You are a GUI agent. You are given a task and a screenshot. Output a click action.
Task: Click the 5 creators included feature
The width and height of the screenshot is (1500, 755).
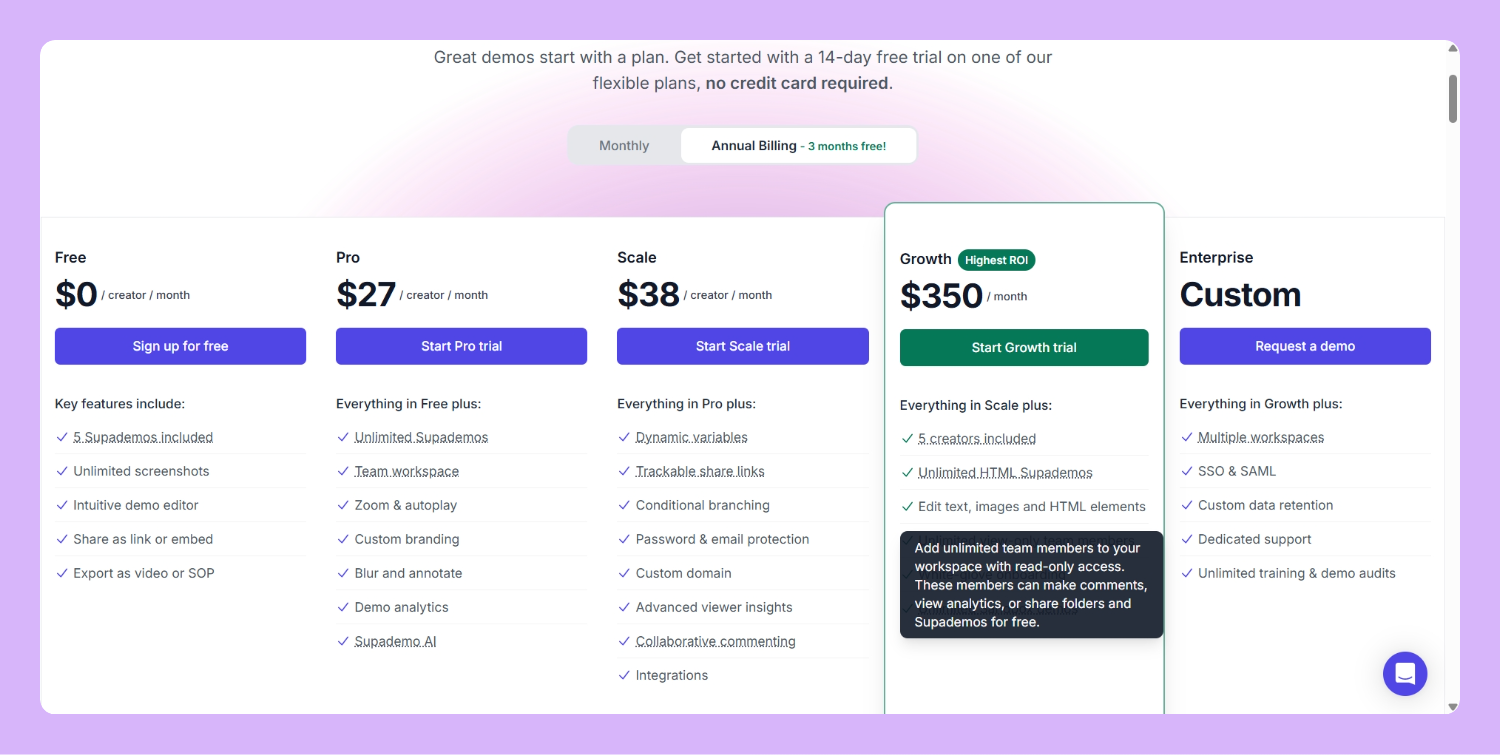point(976,438)
